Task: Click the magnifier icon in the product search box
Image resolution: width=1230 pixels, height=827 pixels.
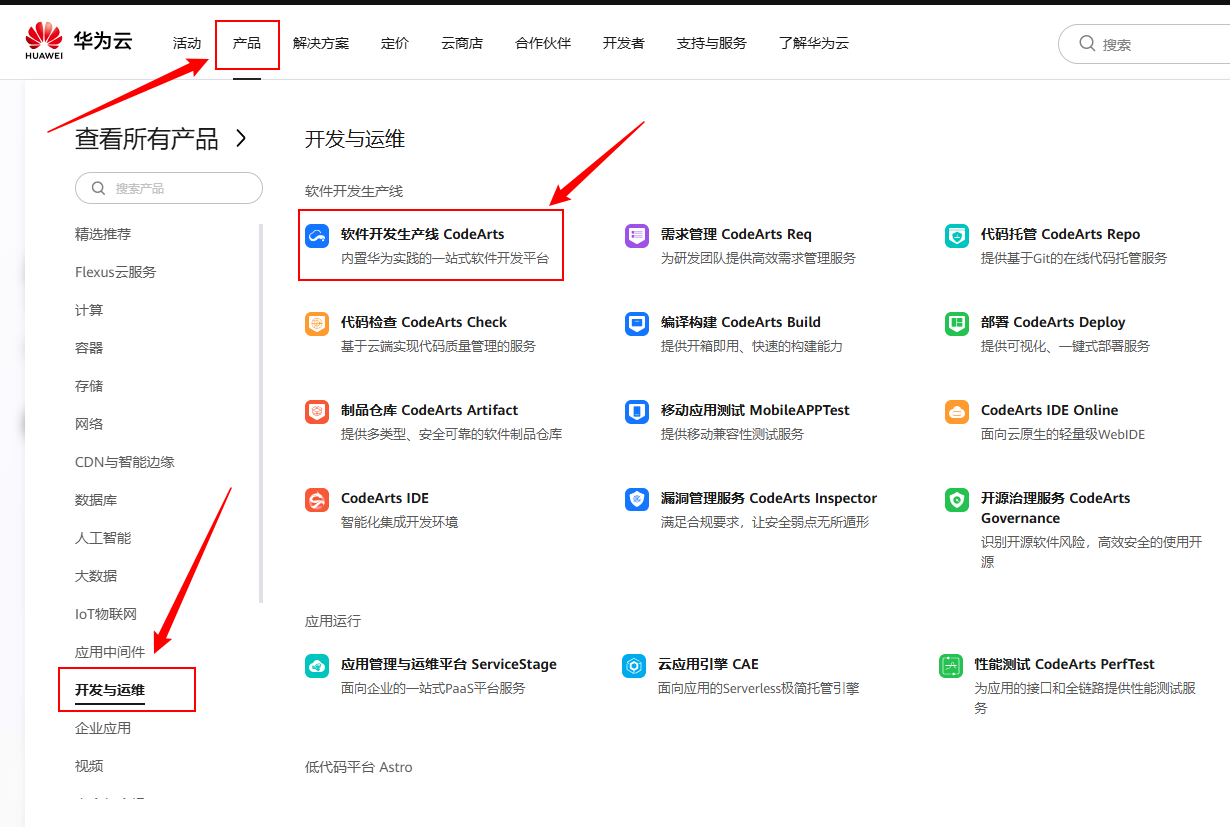Action: [98, 188]
